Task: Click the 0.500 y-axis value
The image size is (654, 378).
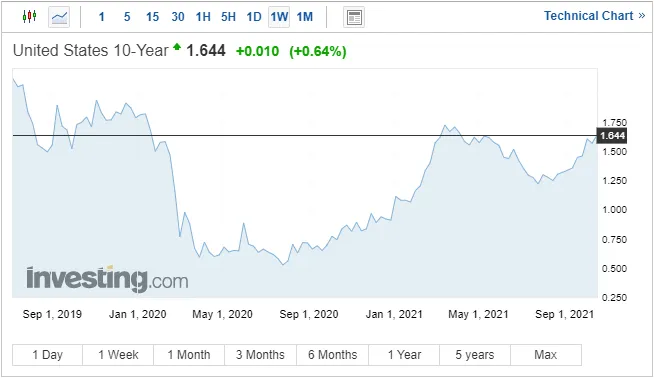Action: tap(614, 269)
